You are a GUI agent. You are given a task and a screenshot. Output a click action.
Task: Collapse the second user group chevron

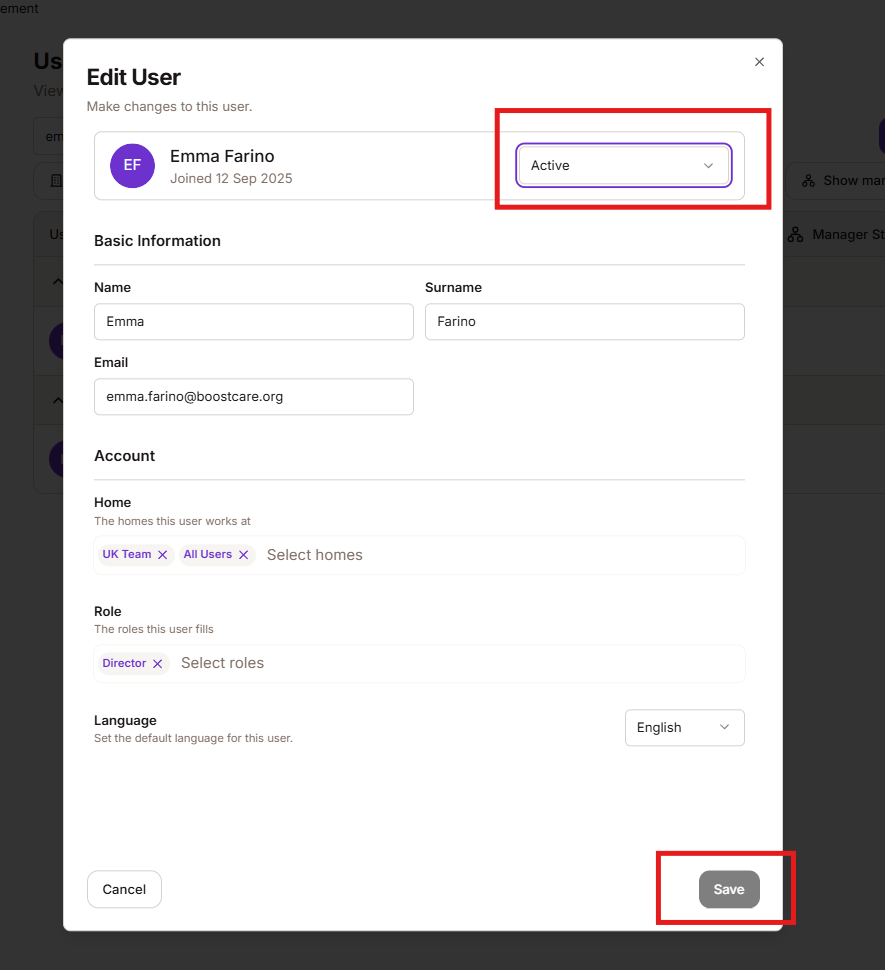56,401
